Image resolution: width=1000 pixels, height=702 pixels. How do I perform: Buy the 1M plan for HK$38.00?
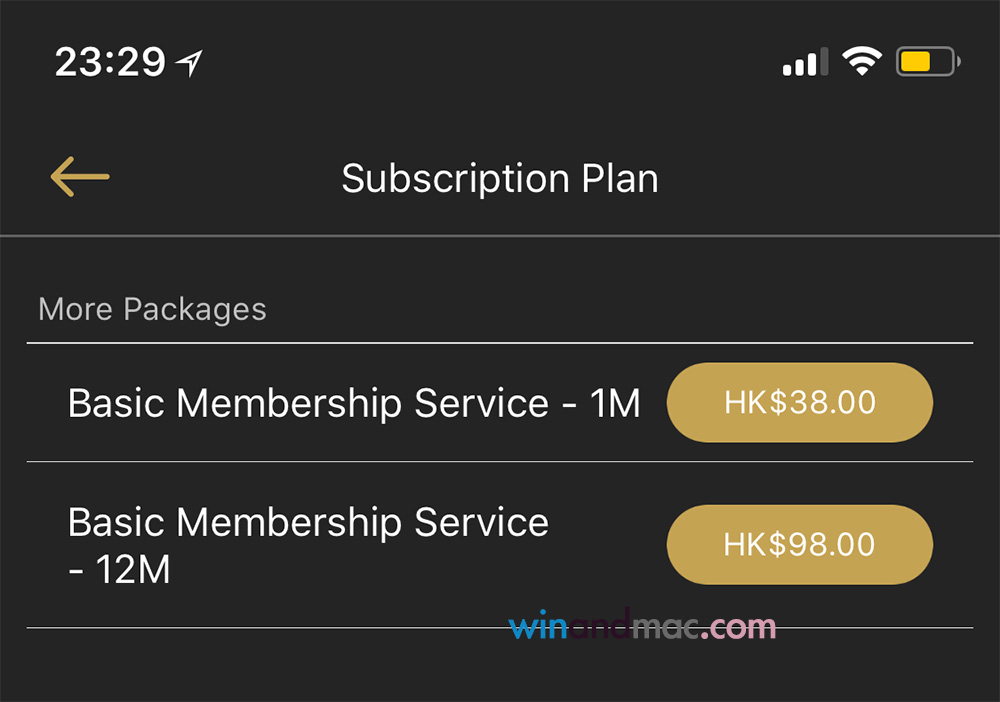[x=799, y=402]
